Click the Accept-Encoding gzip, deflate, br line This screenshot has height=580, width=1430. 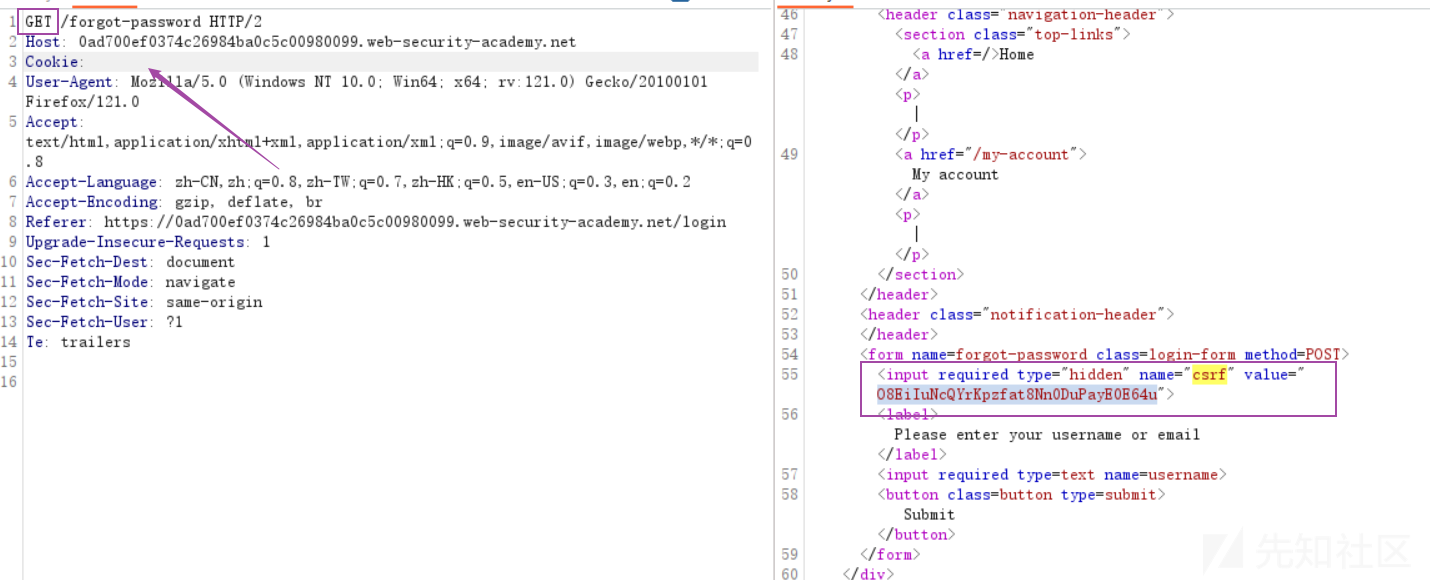coord(174,201)
